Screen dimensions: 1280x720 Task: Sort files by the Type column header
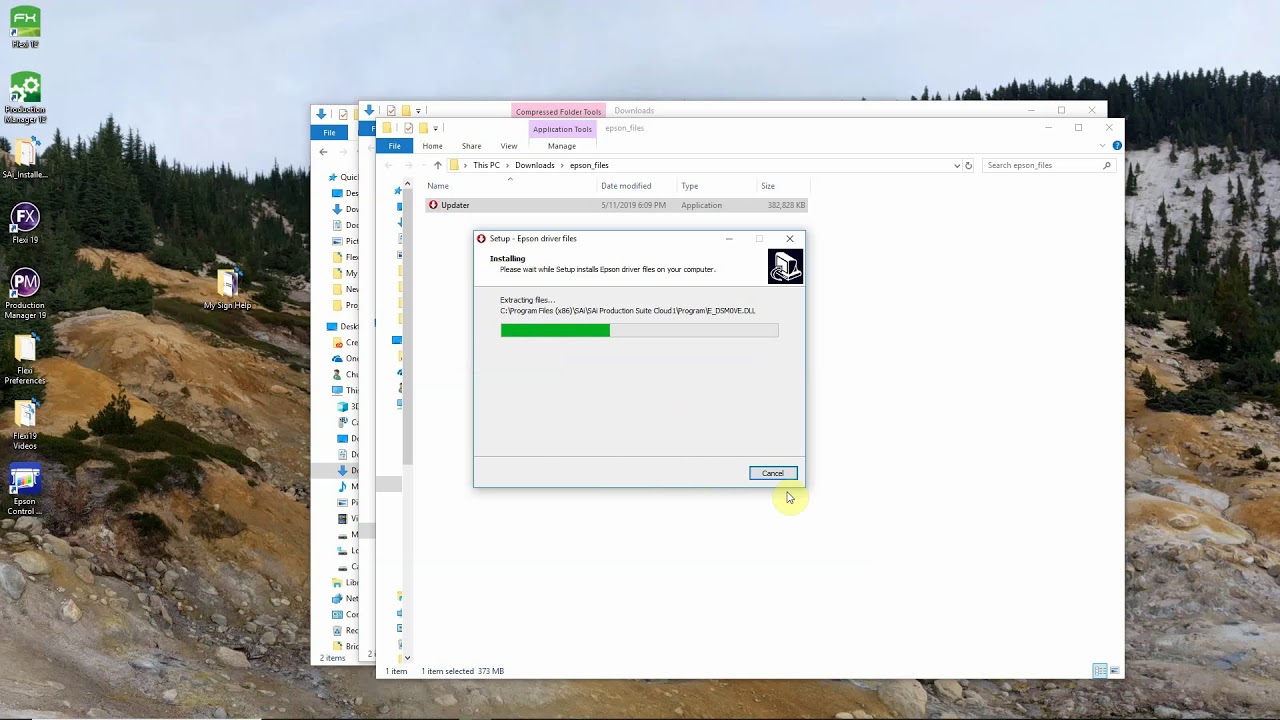716,186
